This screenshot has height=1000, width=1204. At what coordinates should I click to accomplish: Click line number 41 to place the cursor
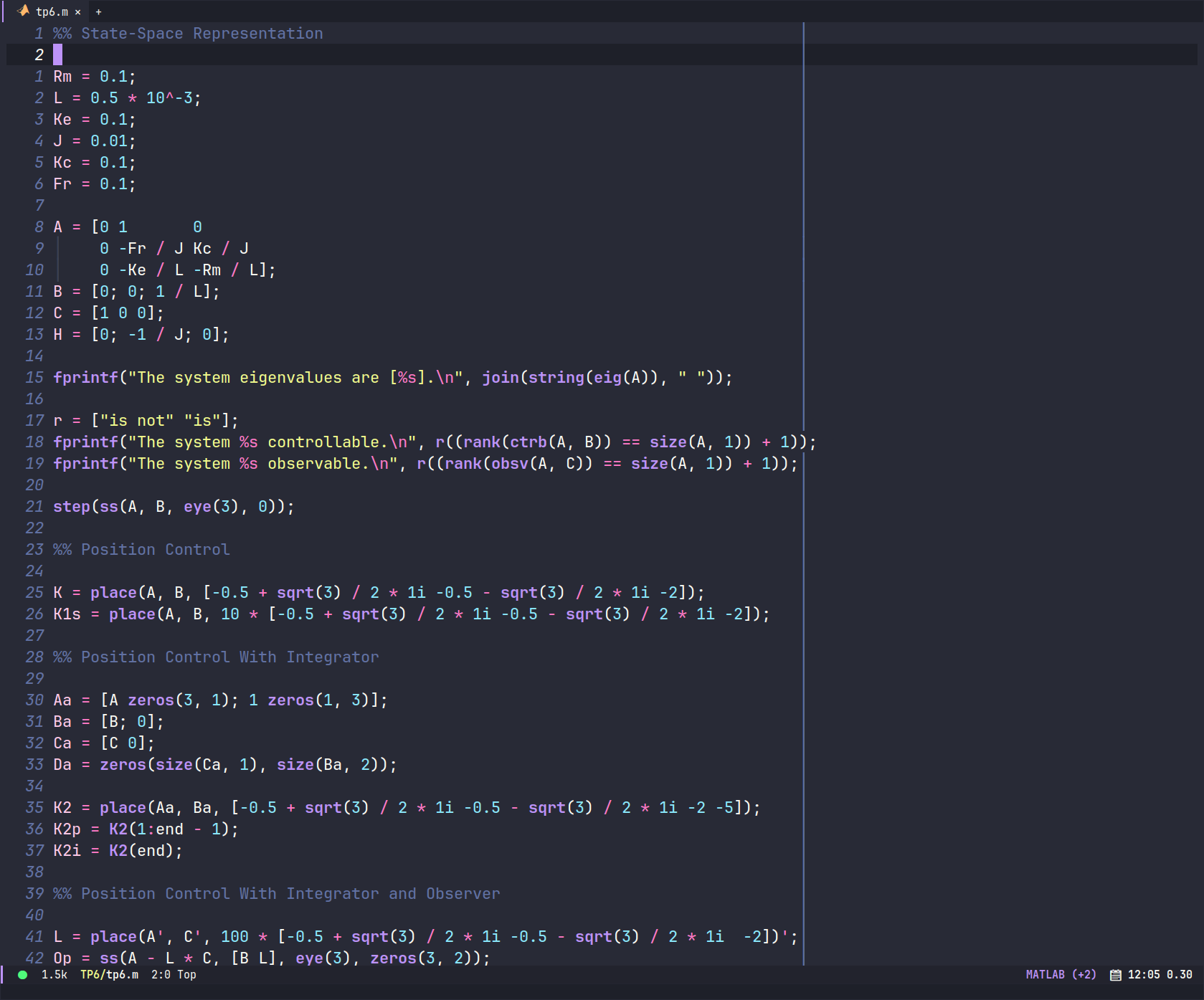pyautogui.click(x=33, y=937)
